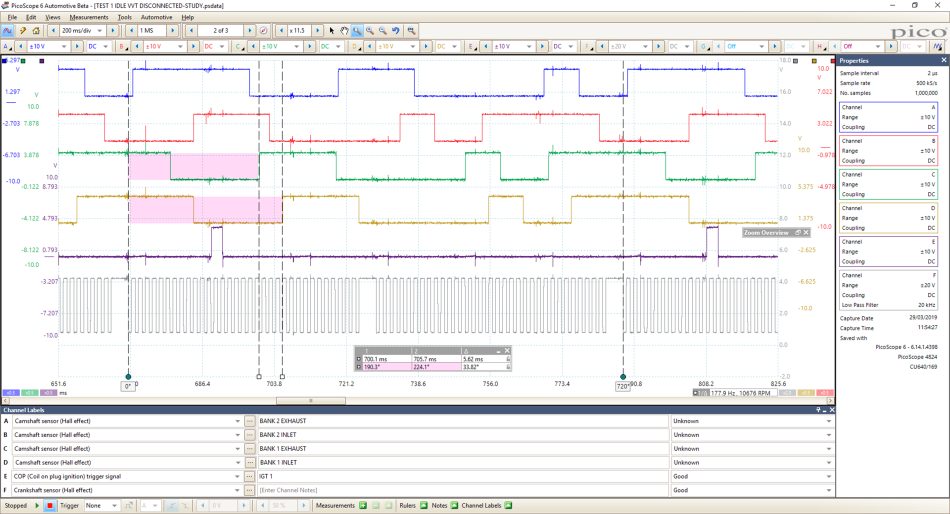
Task: Select the hand pan tool
Action: pyautogui.click(x=344, y=30)
